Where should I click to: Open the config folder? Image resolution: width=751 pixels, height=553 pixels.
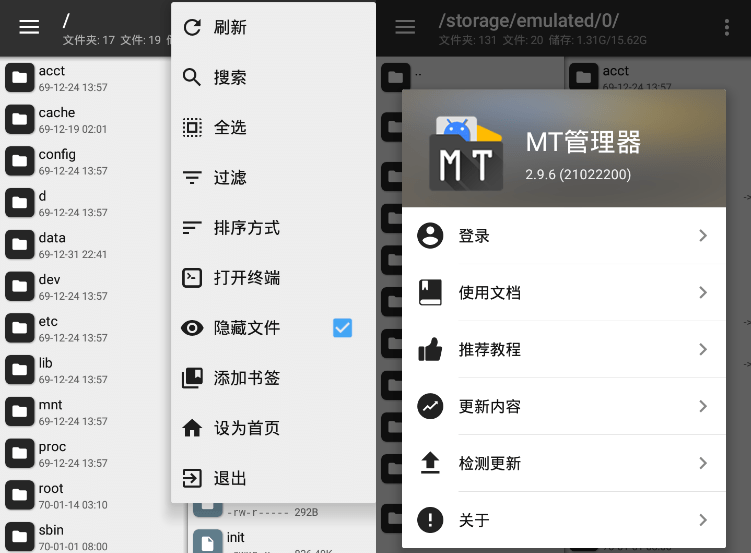pyautogui.click(x=86, y=161)
